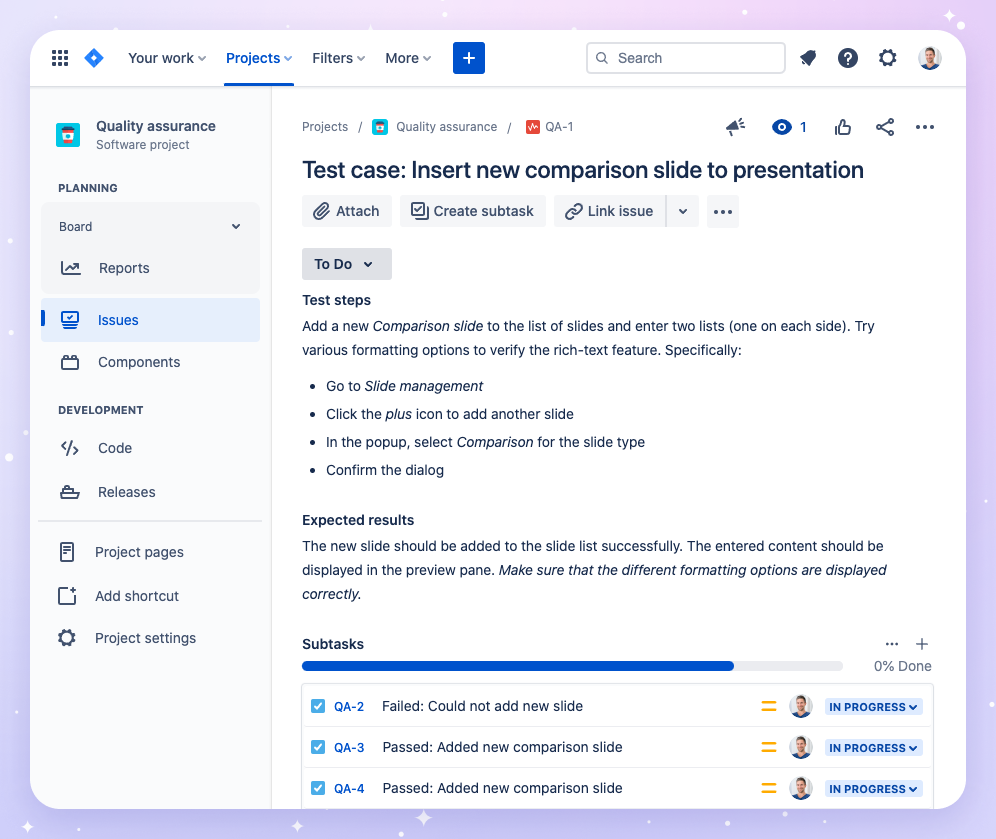Click the Link issue button
Image resolution: width=996 pixels, height=839 pixels.
point(610,211)
